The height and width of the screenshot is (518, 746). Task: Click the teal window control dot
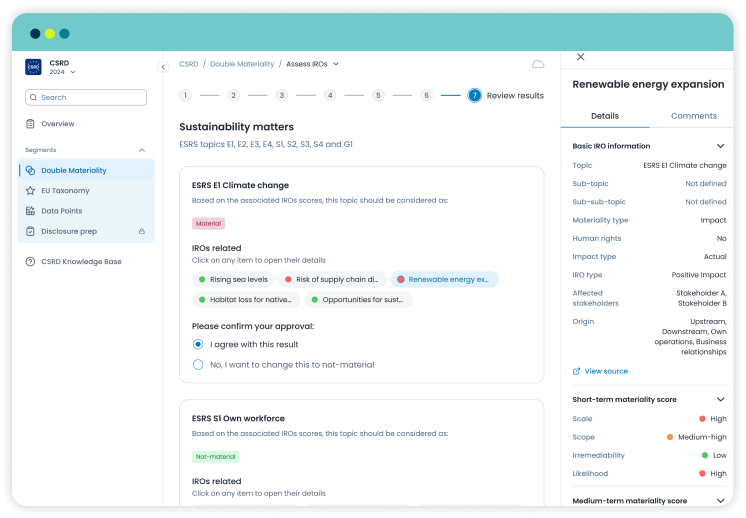coord(65,34)
